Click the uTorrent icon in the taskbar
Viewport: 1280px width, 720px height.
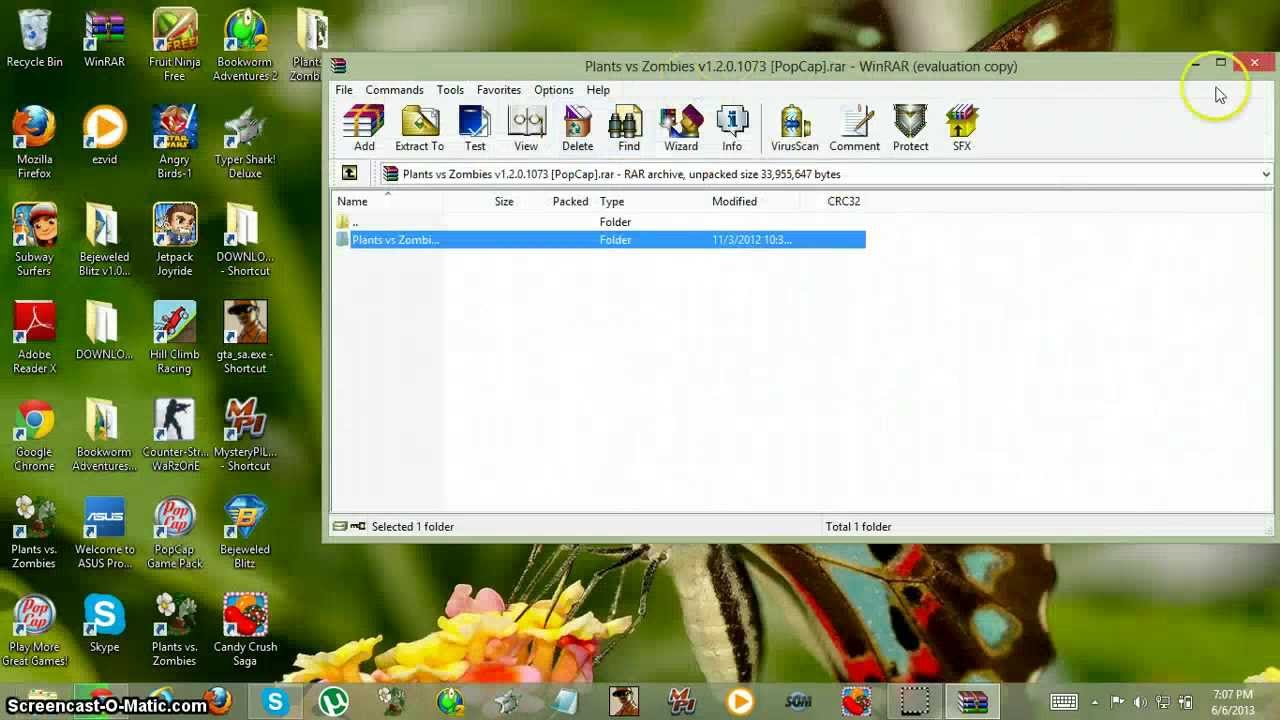click(334, 701)
